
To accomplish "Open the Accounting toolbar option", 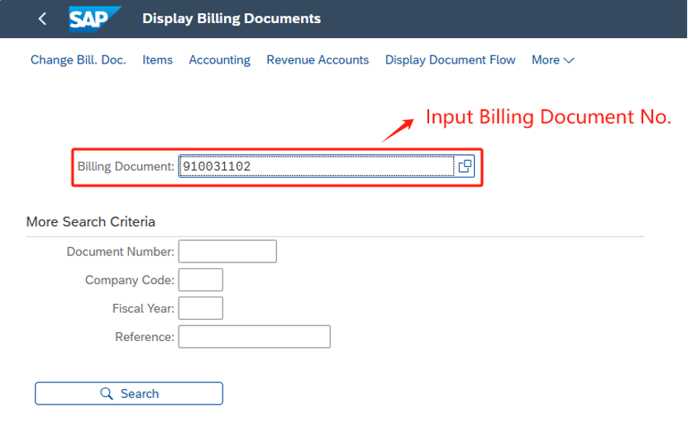I will 219,60.
